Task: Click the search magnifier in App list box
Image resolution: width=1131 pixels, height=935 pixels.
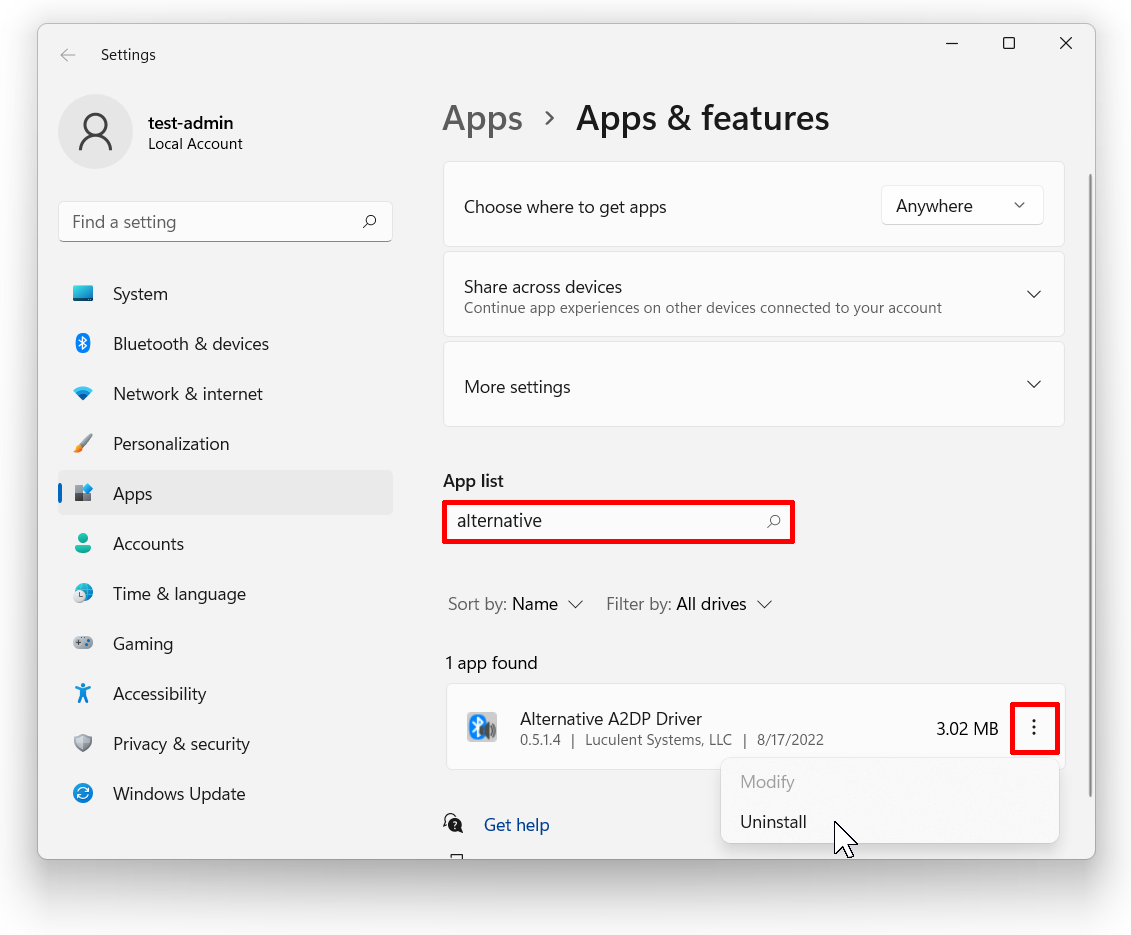Action: 773,521
